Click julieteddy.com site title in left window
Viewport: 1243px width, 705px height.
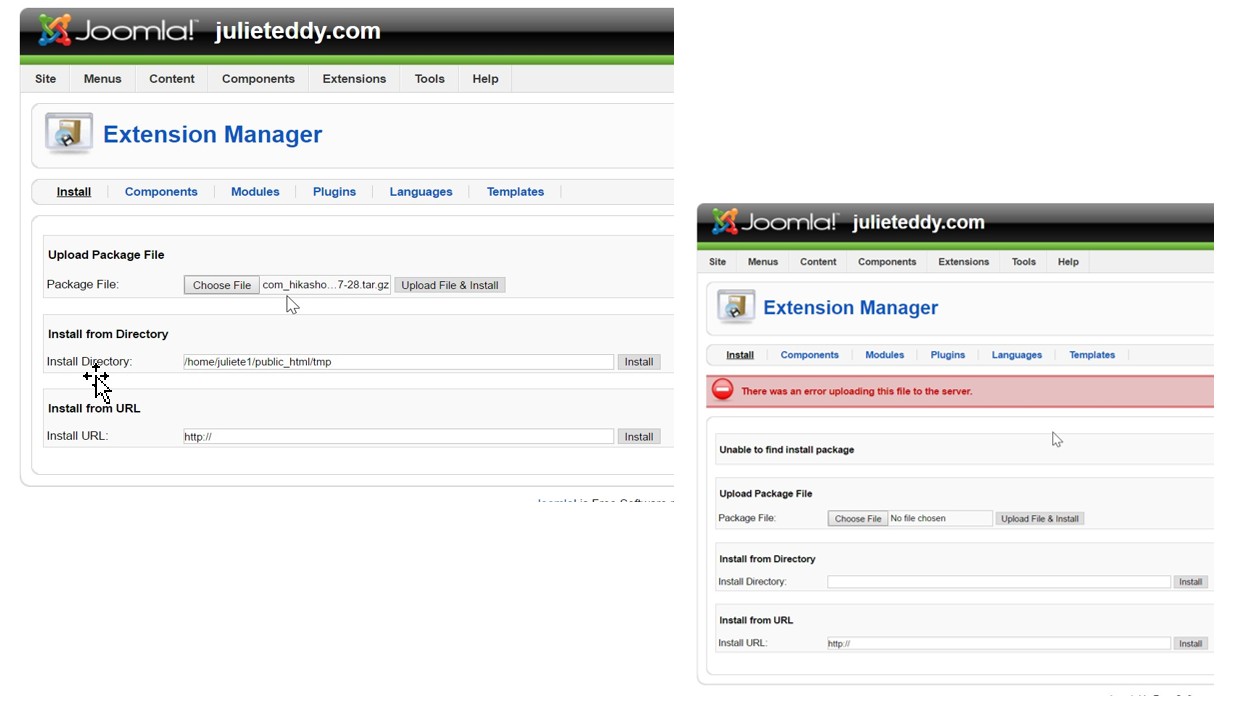click(297, 31)
